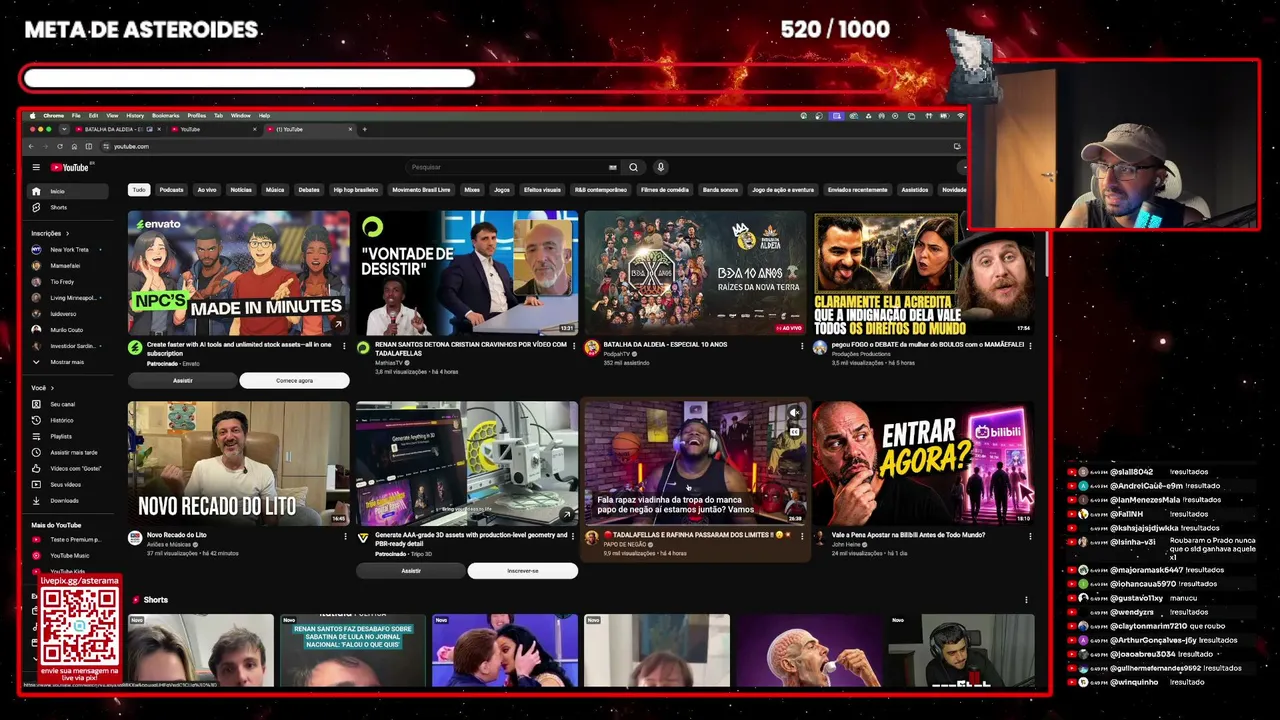Open the on-screen keyboard icon in search box
The width and height of the screenshot is (1280, 720).
click(612, 167)
